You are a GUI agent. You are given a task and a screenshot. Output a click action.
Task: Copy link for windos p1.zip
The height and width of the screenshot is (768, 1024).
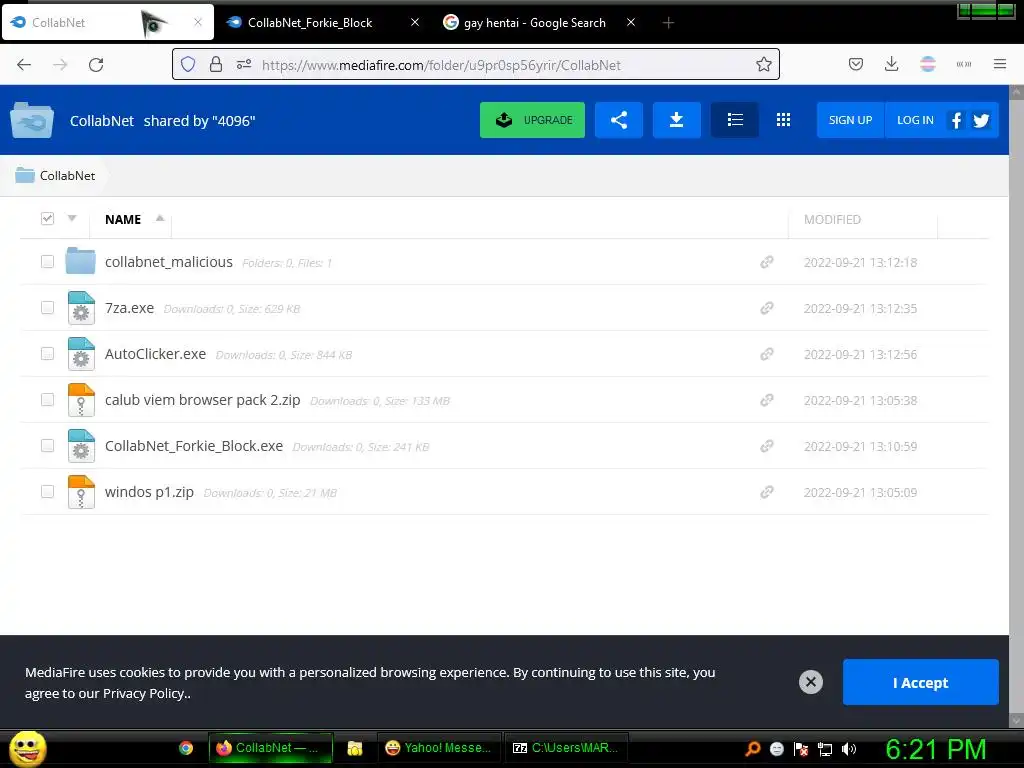pos(767,492)
